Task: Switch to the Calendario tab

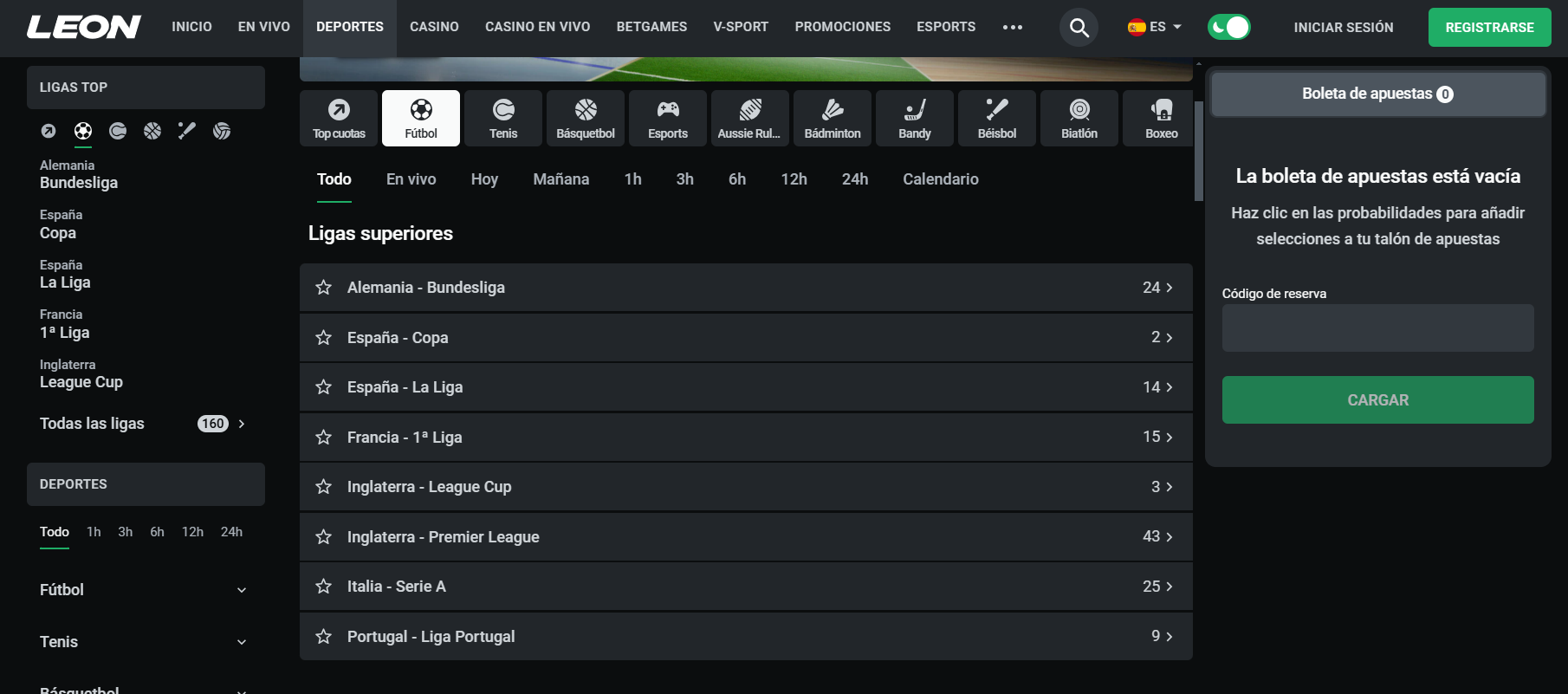Action: [x=941, y=179]
